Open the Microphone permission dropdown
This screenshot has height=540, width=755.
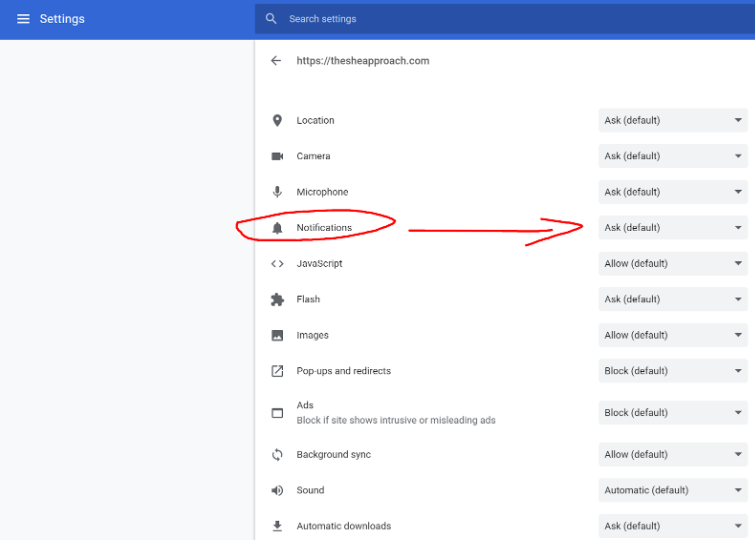[x=673, y=192]
